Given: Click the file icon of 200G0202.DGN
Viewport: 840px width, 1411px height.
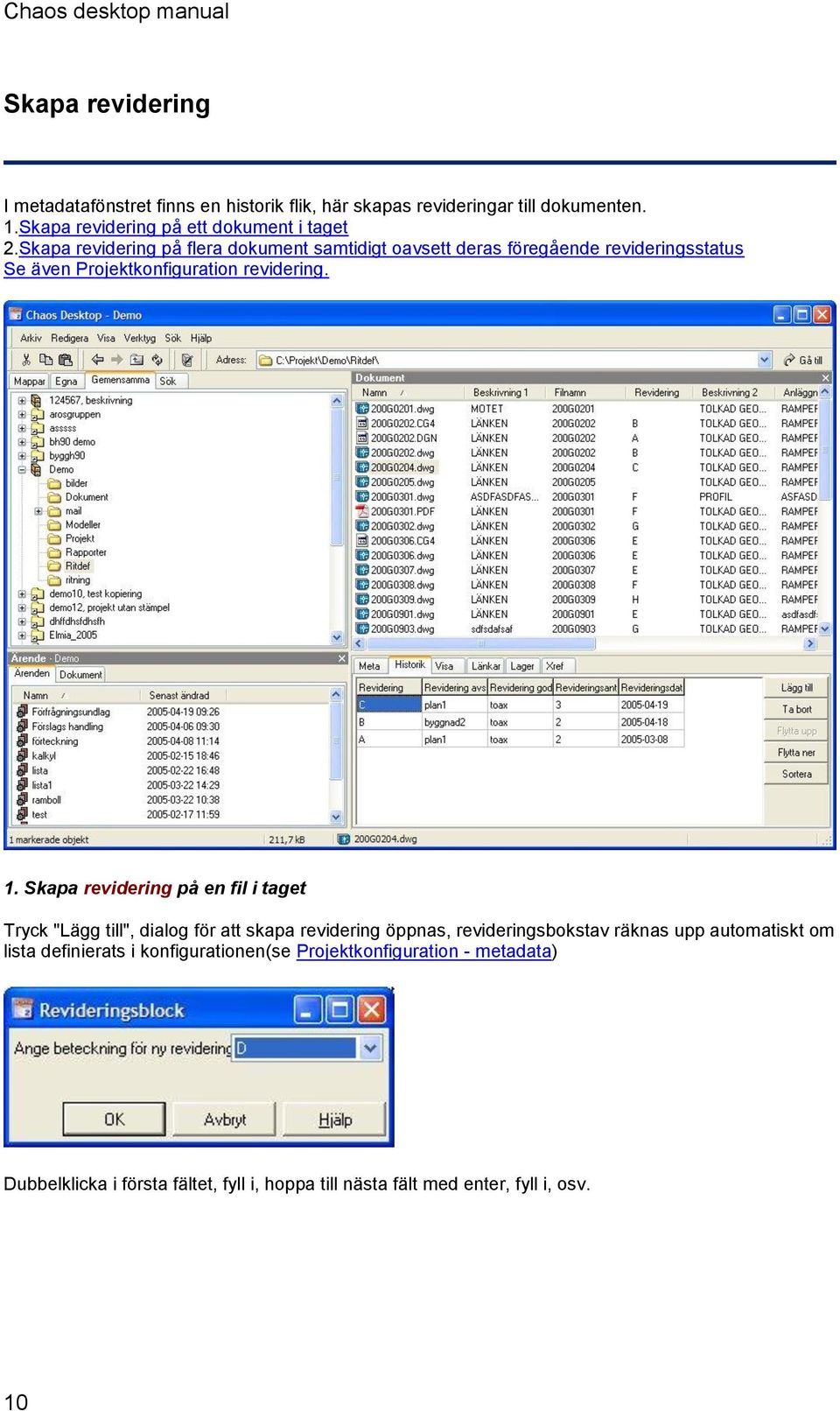Looking at the screenshot, I should click(362, 439).
